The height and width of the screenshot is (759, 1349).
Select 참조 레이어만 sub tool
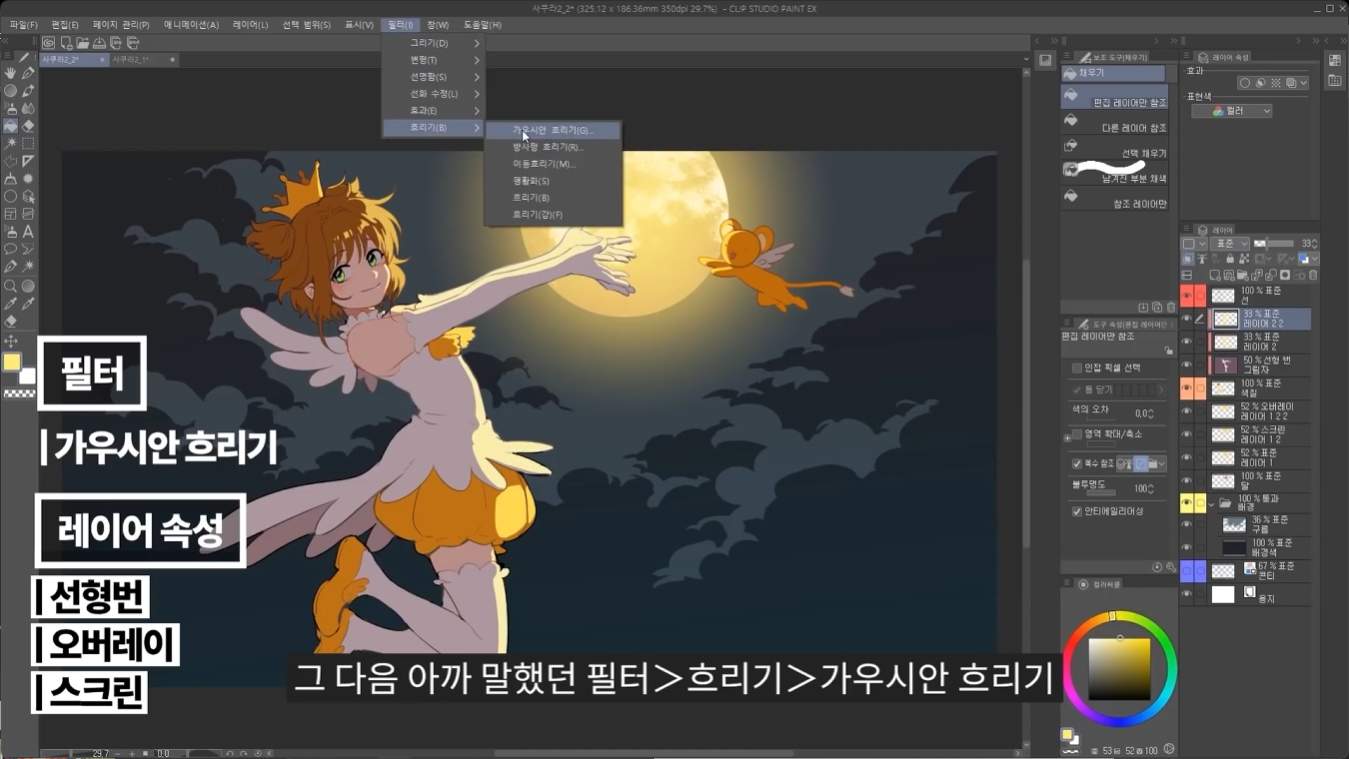point(1114,199)
